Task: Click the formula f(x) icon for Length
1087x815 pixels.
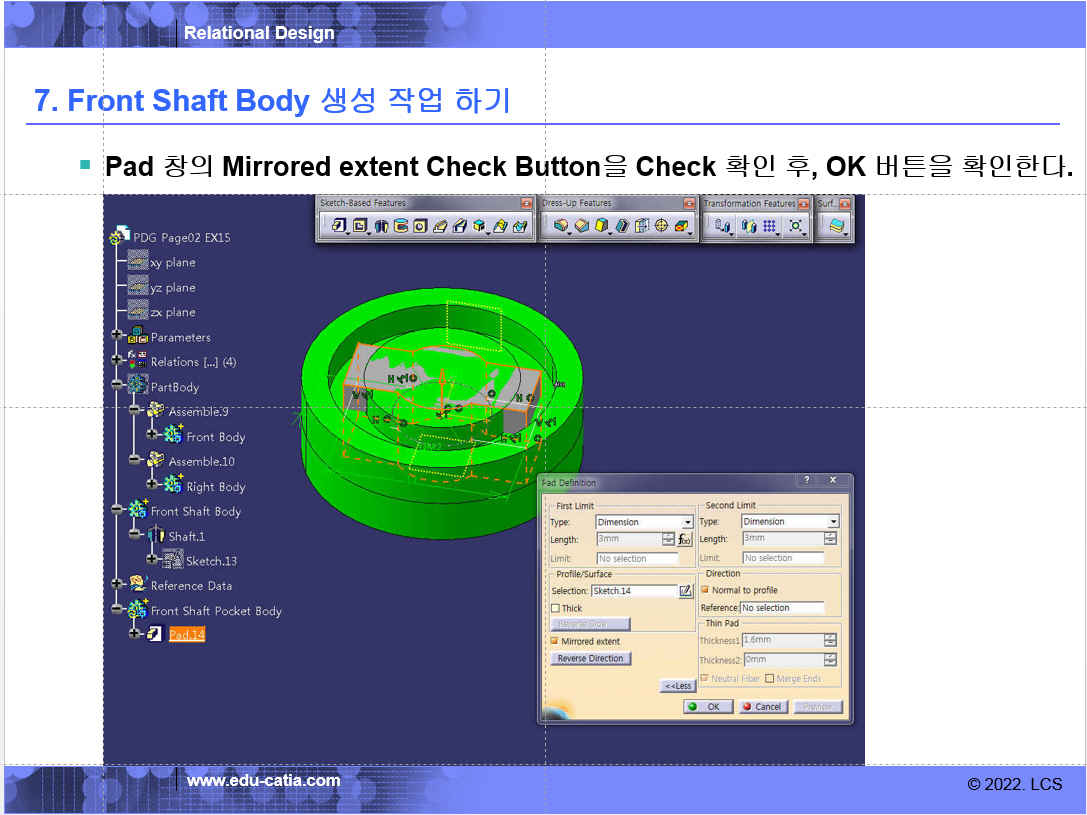Action: [x=685, y=539]
